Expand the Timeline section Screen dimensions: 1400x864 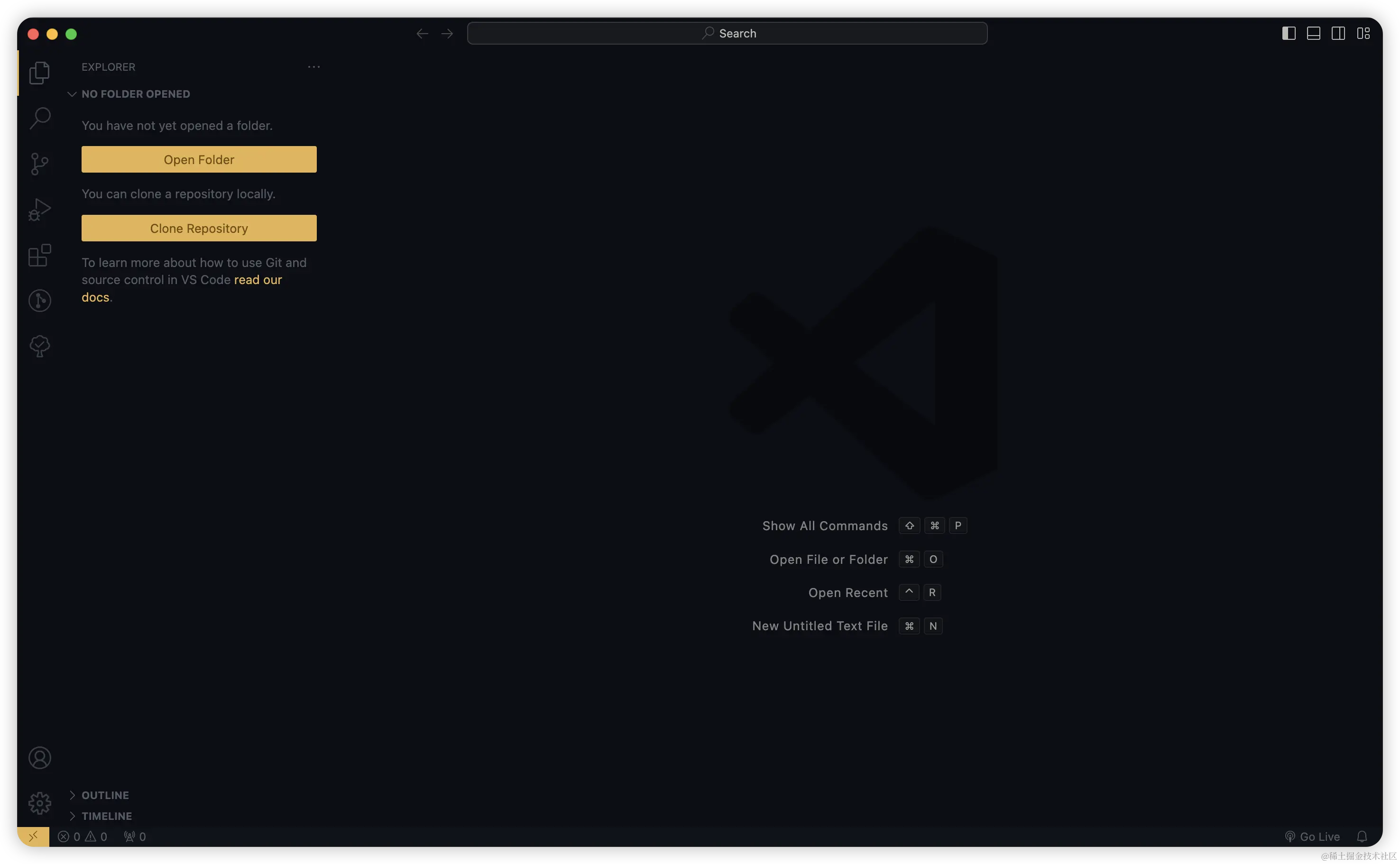pos(106,816)
